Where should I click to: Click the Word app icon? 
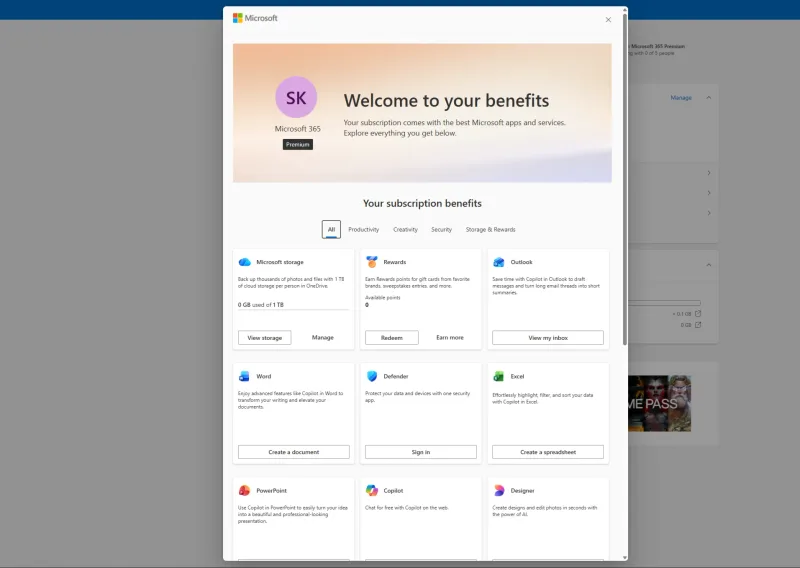tap(244, 376)
